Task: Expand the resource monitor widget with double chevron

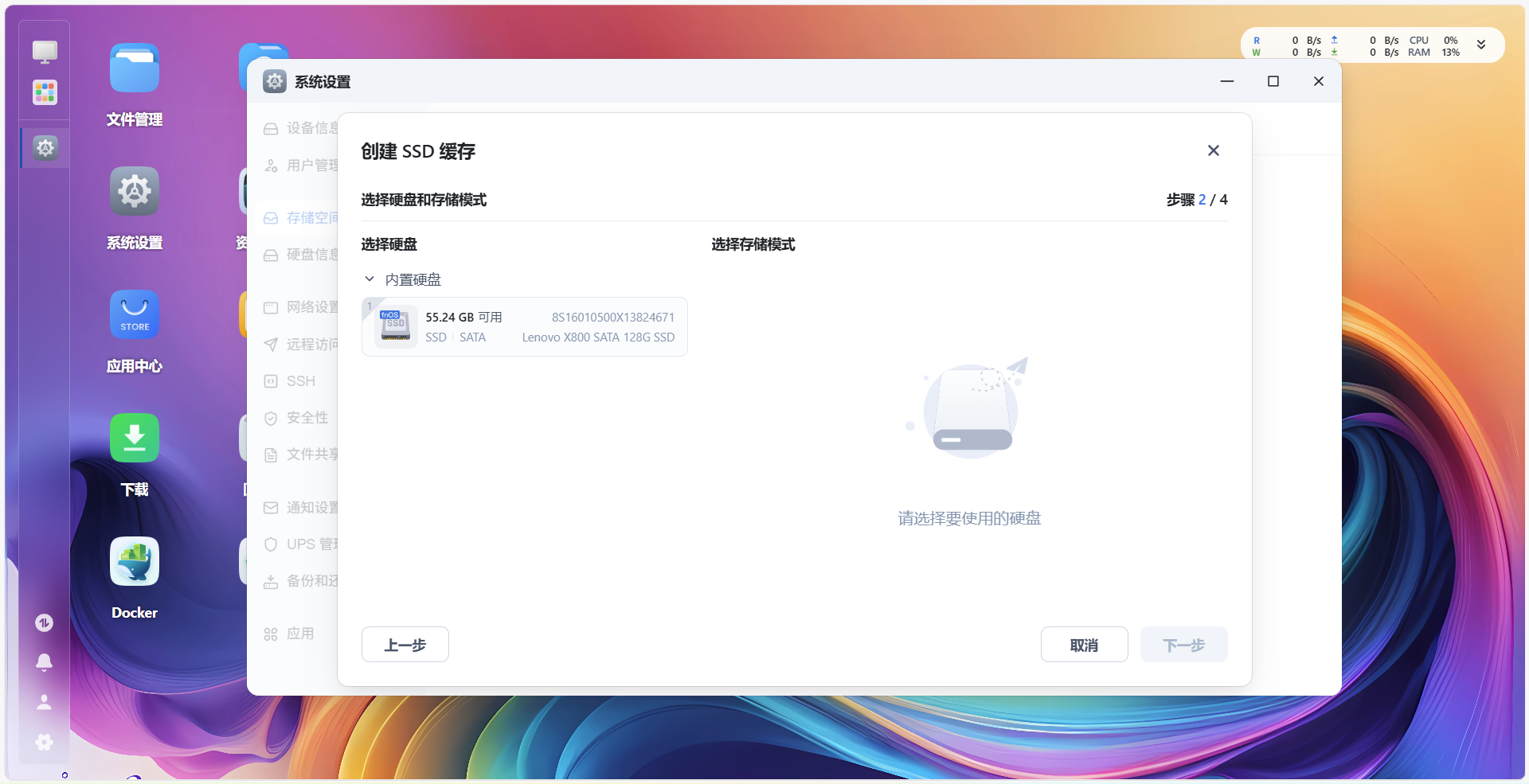Action: 1481,45
